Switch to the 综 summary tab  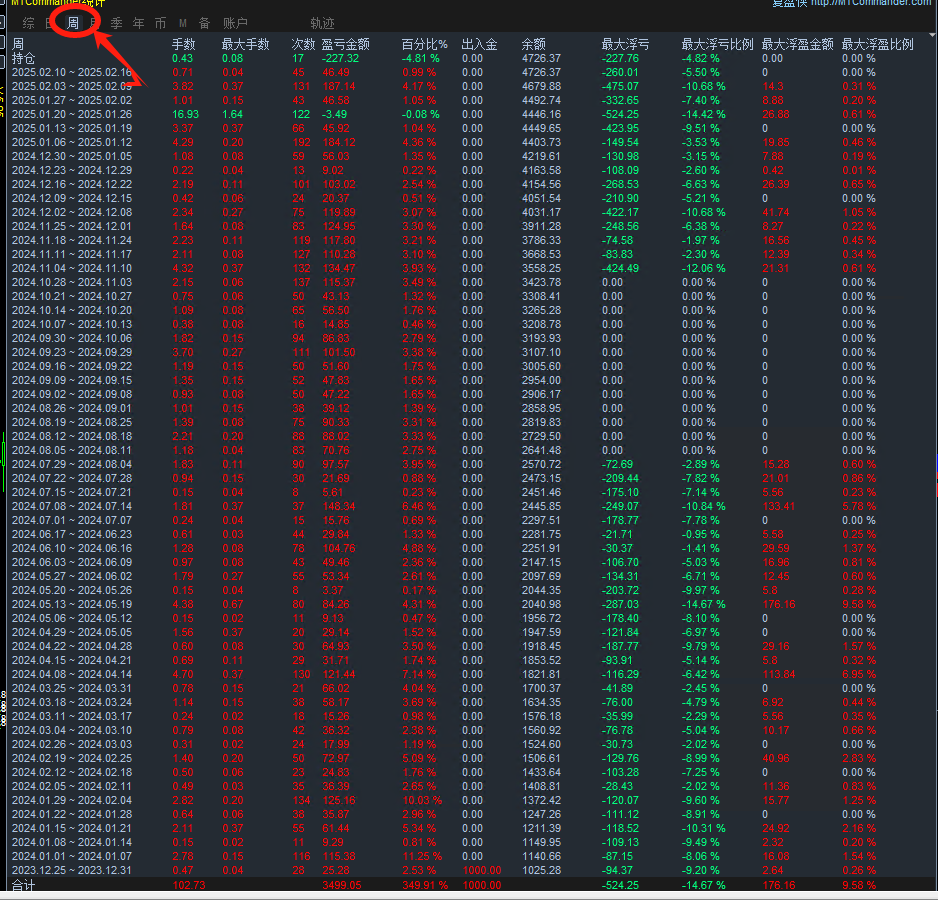pyautogui.click(x=28, y=22)
